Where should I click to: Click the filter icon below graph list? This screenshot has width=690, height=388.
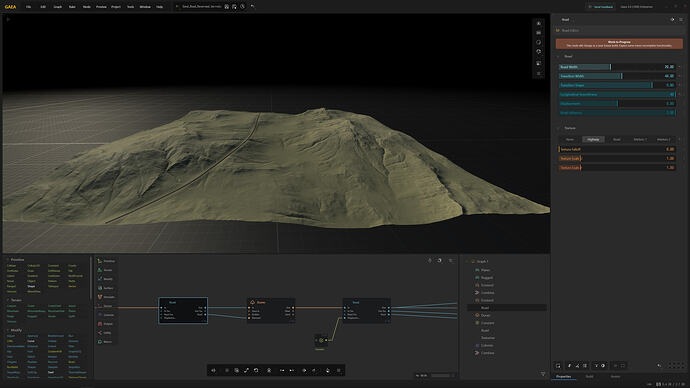point(543,374)
